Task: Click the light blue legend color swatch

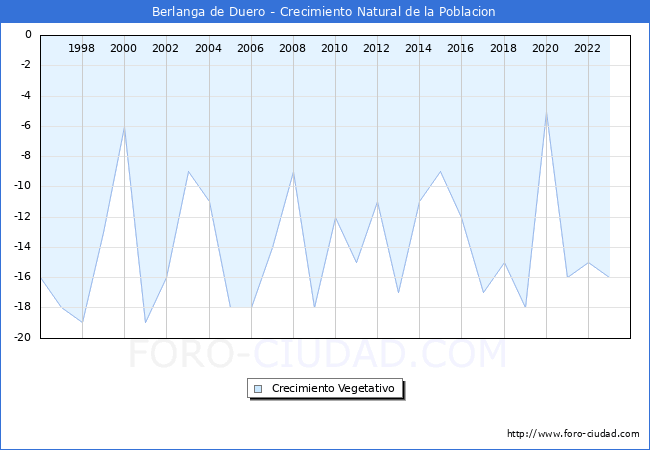Action: coord(258,389)
